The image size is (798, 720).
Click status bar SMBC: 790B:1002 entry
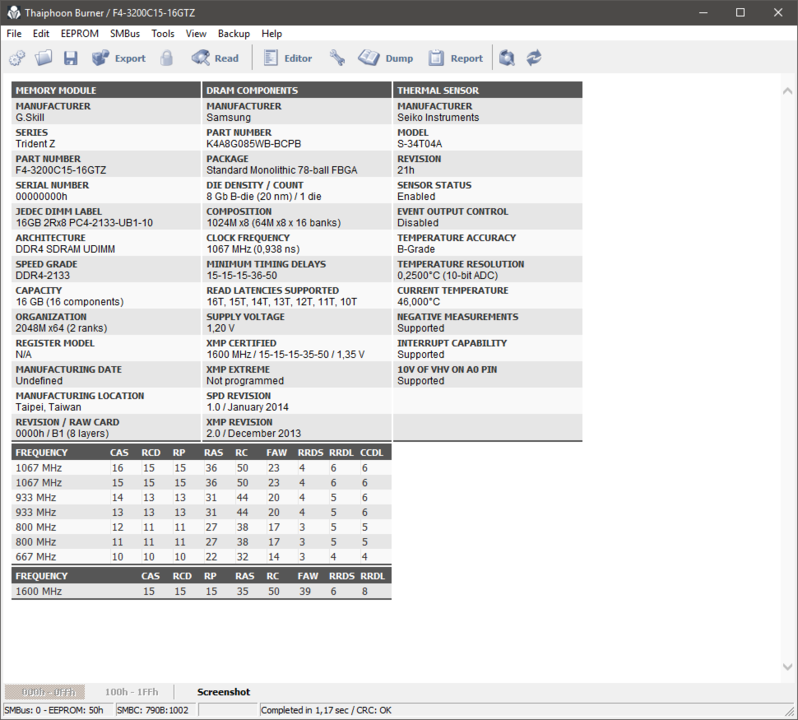153,710
